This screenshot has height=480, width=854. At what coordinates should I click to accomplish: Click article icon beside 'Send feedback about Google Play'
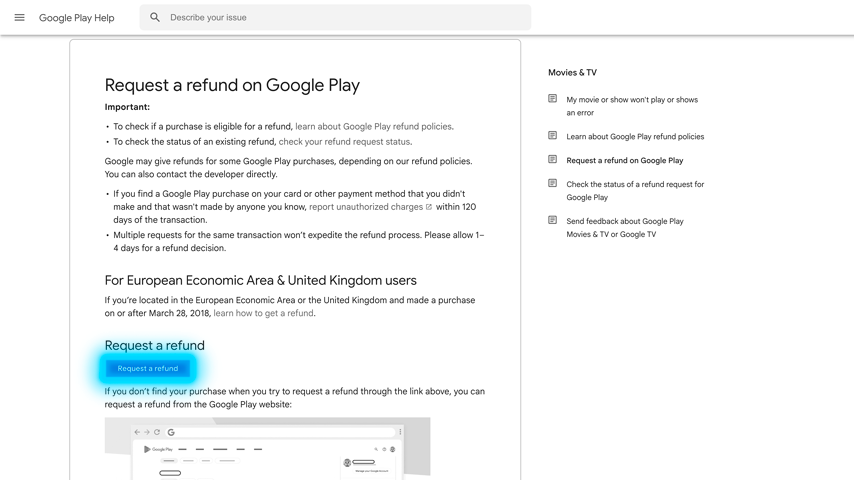(x=552, y=221)
